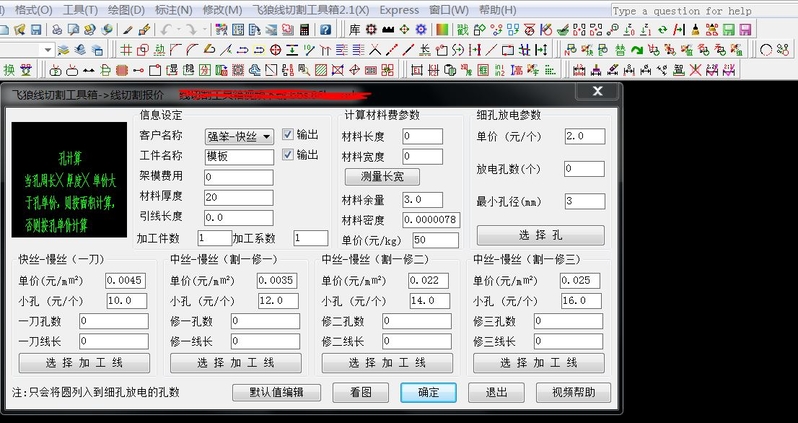Expand the layer dropdown in the toolbar
Image resolution: width=798 pixels, height=423 pixels.
(x=48, y=50)
